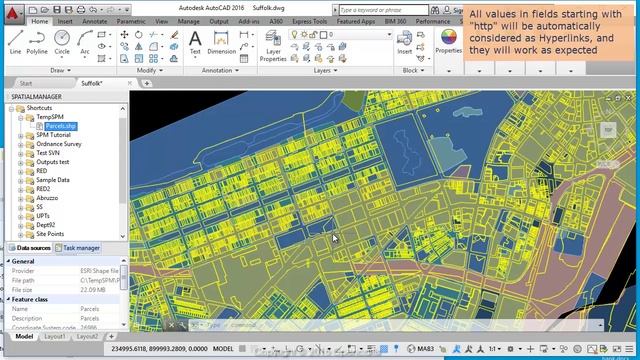Open the Insert ribbon tab

[65, 21]
